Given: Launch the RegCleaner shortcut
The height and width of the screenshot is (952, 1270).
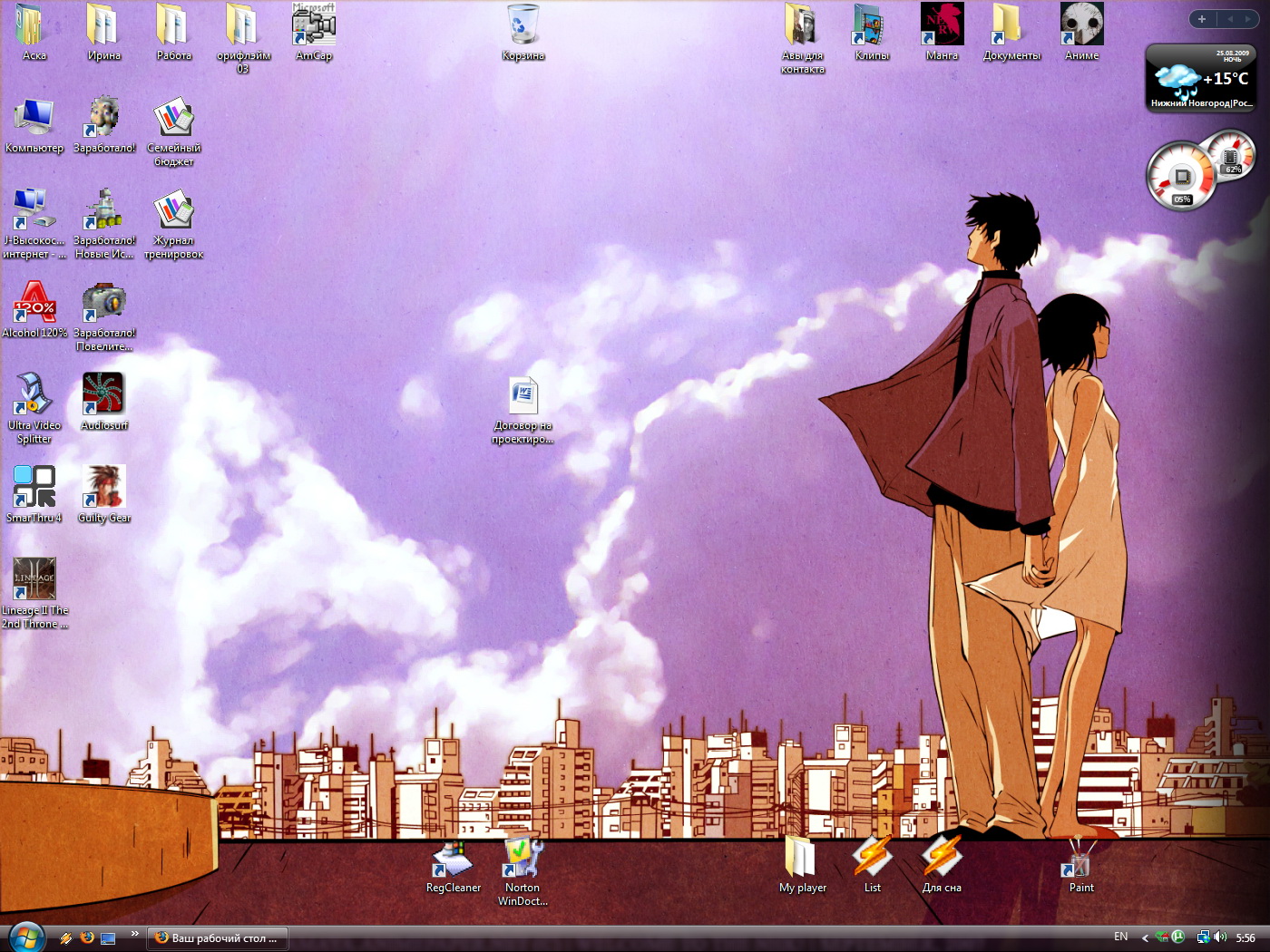Looking at the screenshot, I should [453, 866].
